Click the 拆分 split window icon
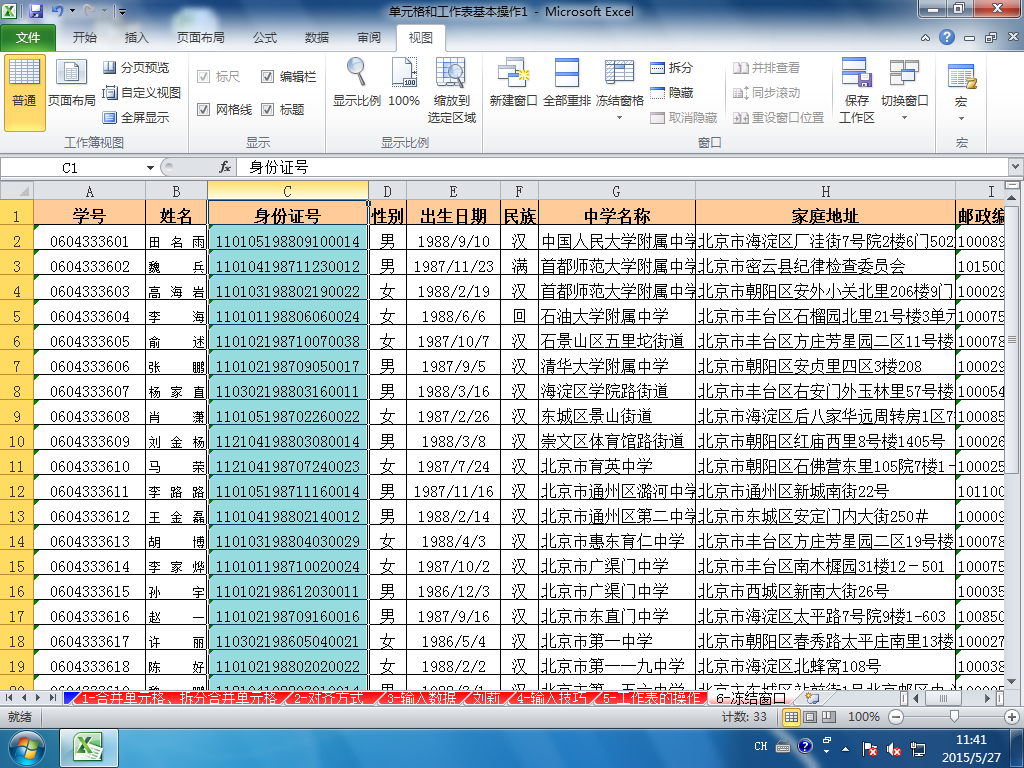The width and height of the screenshot is (1024, 768). click(x=671, y=67)
